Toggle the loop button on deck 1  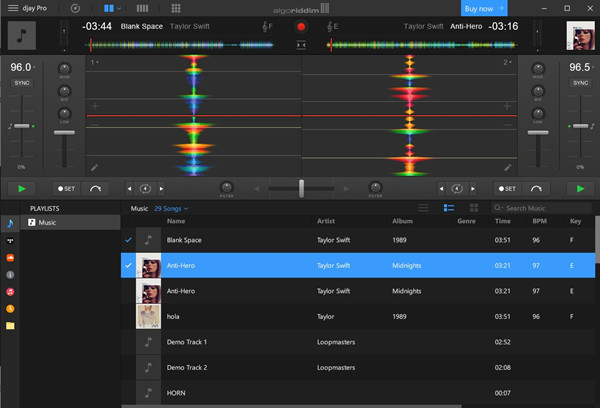[x=145, y=189]
